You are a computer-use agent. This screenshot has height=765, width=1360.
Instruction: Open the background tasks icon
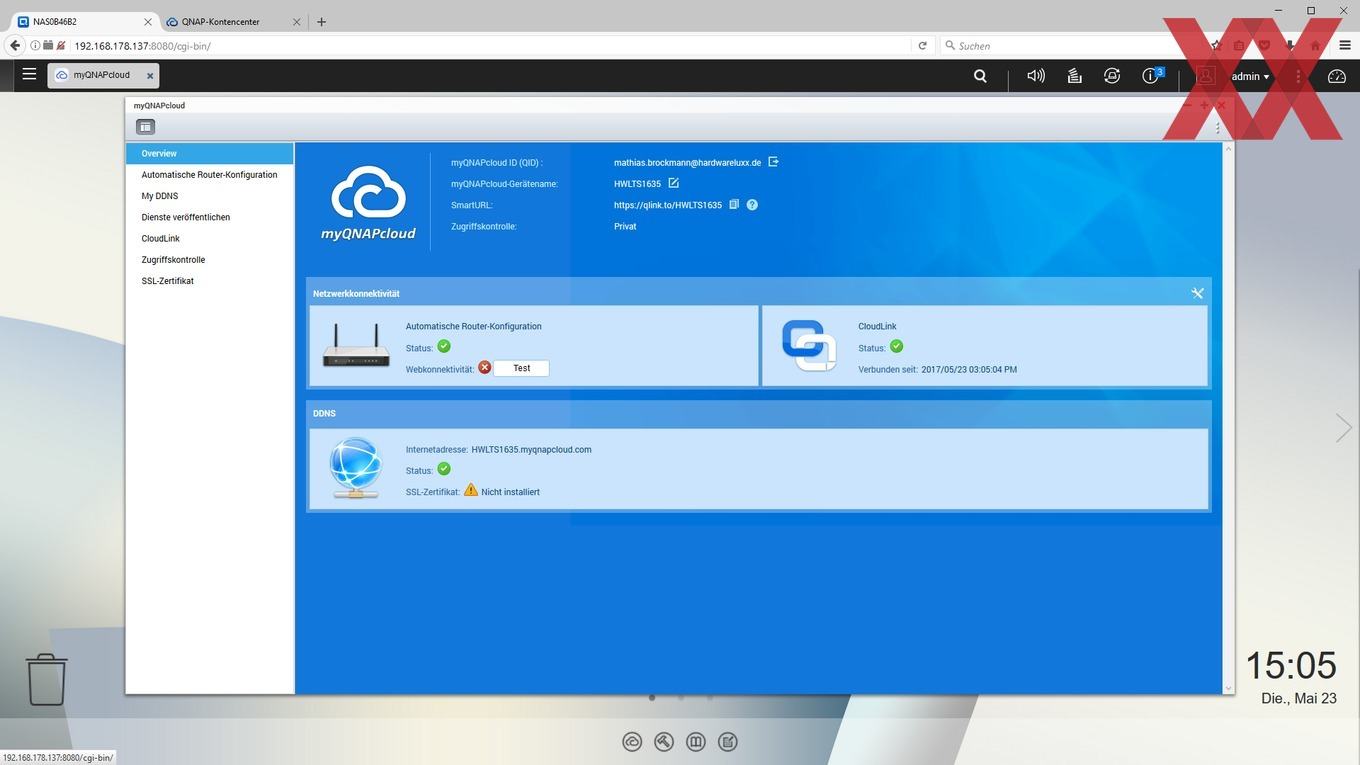coord(1074,75)
